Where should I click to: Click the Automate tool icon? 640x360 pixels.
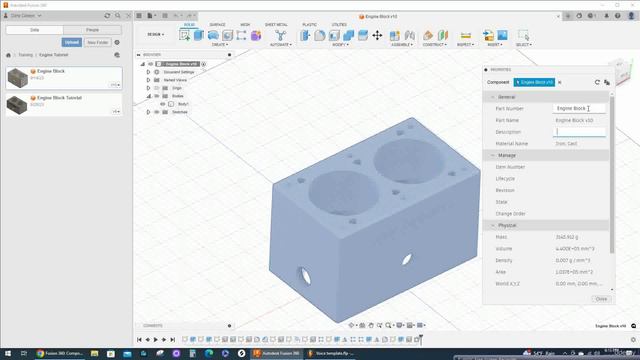coord(280,35)
